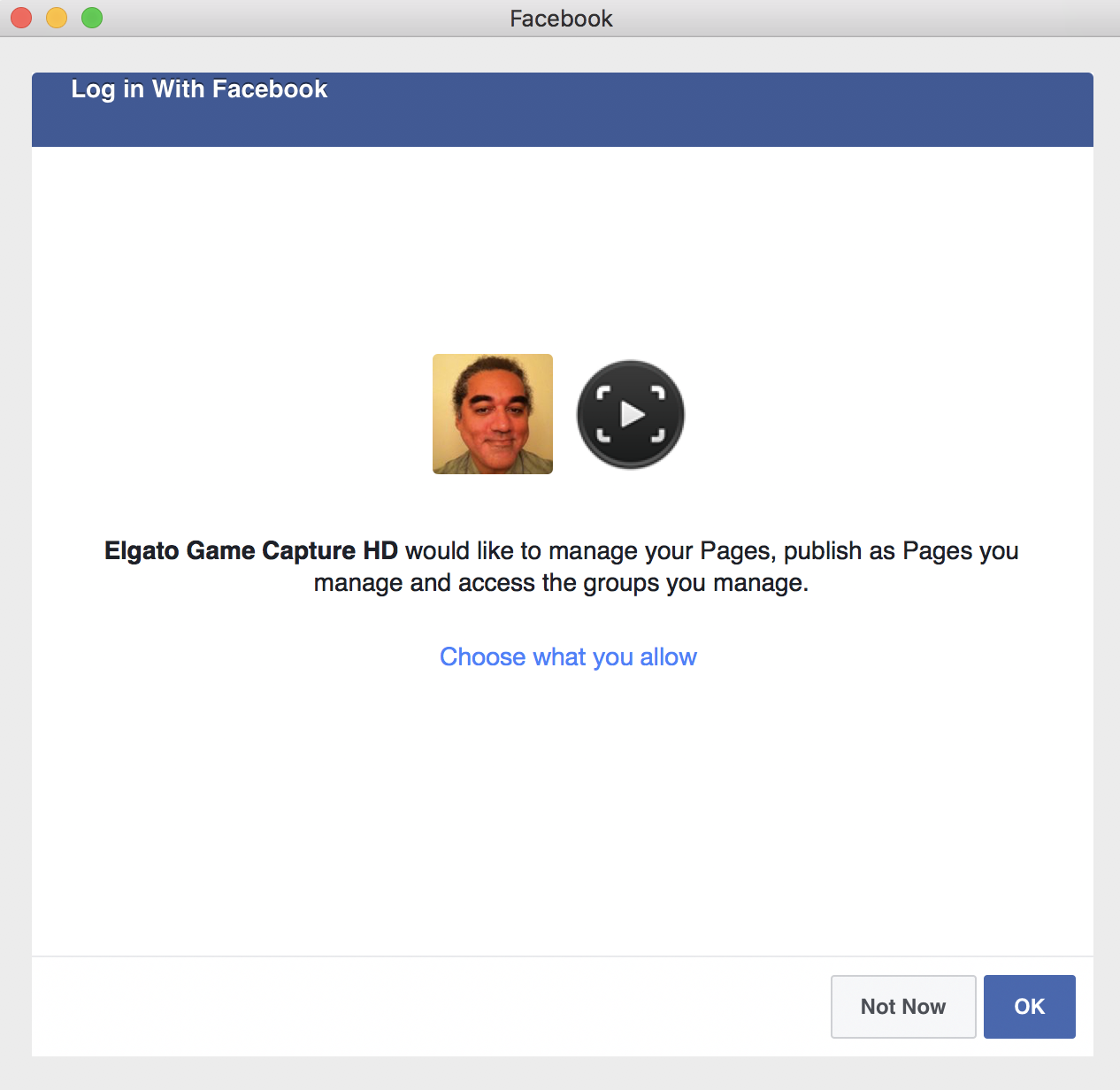
Task: Click the word 'allow' in the blue link
Action: click(668, 656)
